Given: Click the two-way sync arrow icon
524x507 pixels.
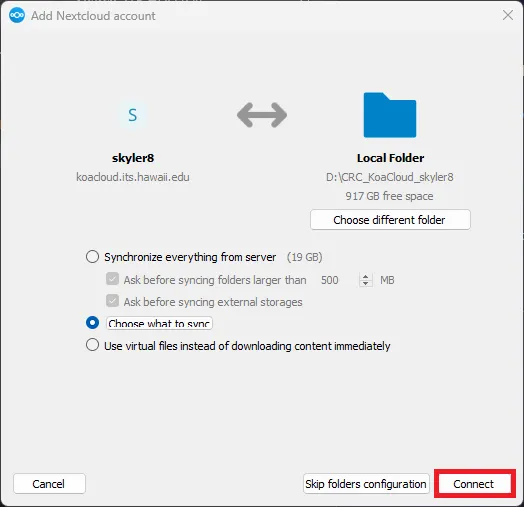Looking at the screenshot, I should [262, 115].
